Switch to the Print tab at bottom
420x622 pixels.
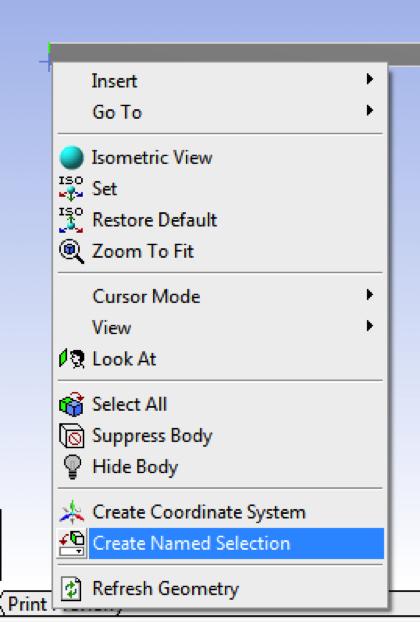coord(27,604)
